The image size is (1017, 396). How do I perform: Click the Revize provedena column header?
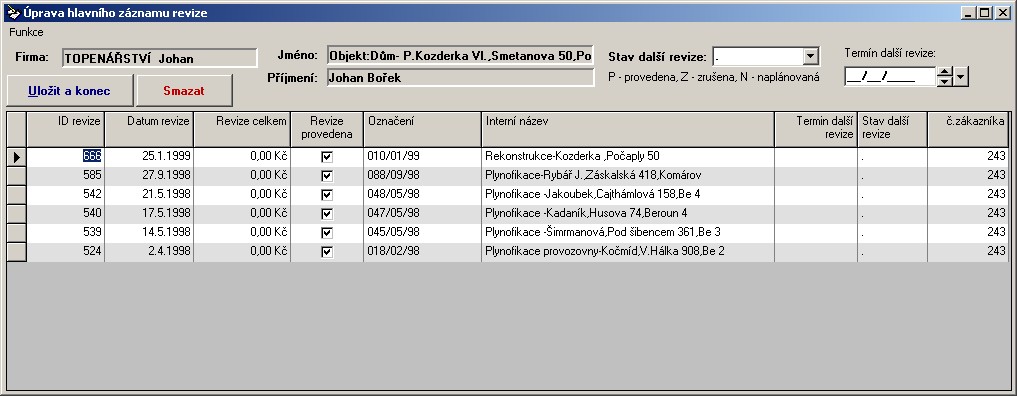(327, 129)
